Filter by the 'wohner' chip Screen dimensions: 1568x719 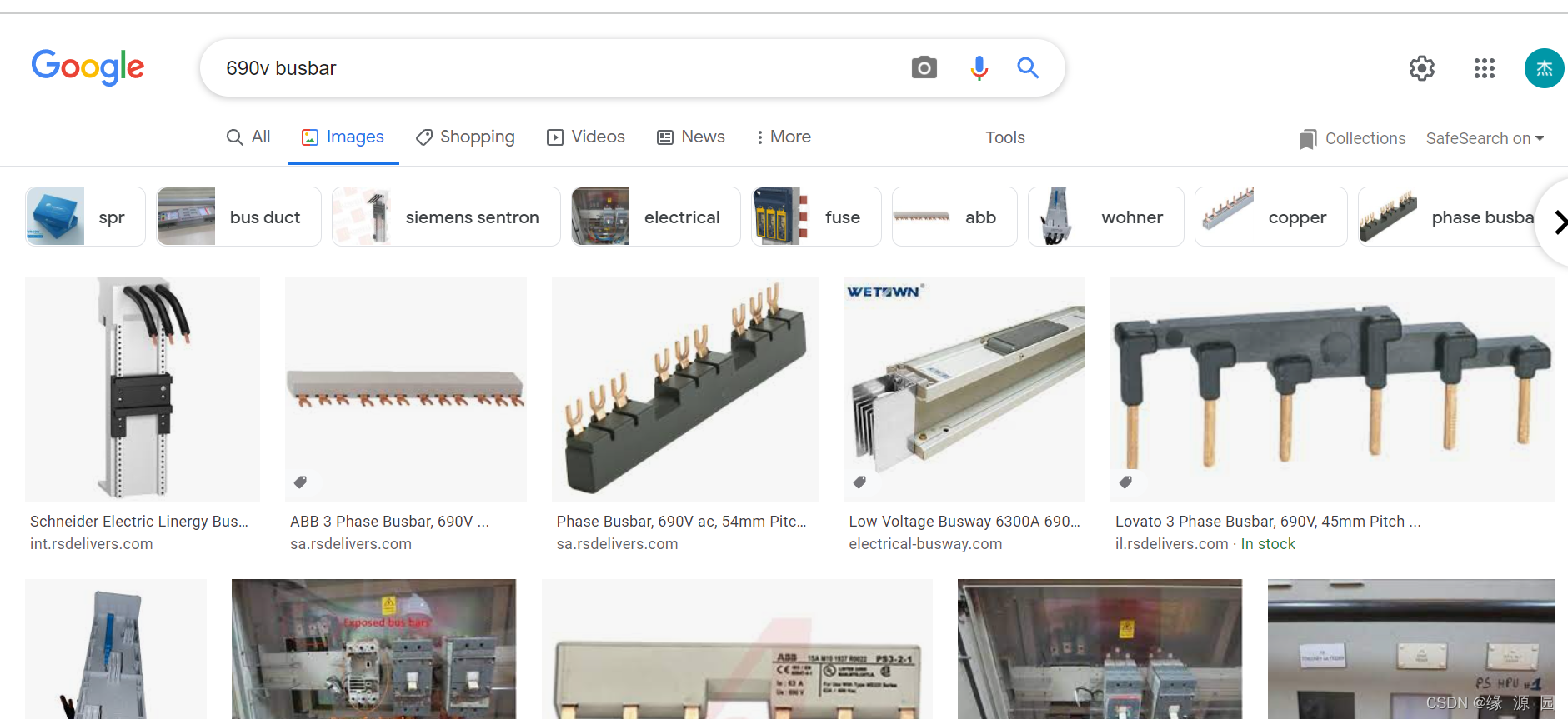tap(1106, 217)
